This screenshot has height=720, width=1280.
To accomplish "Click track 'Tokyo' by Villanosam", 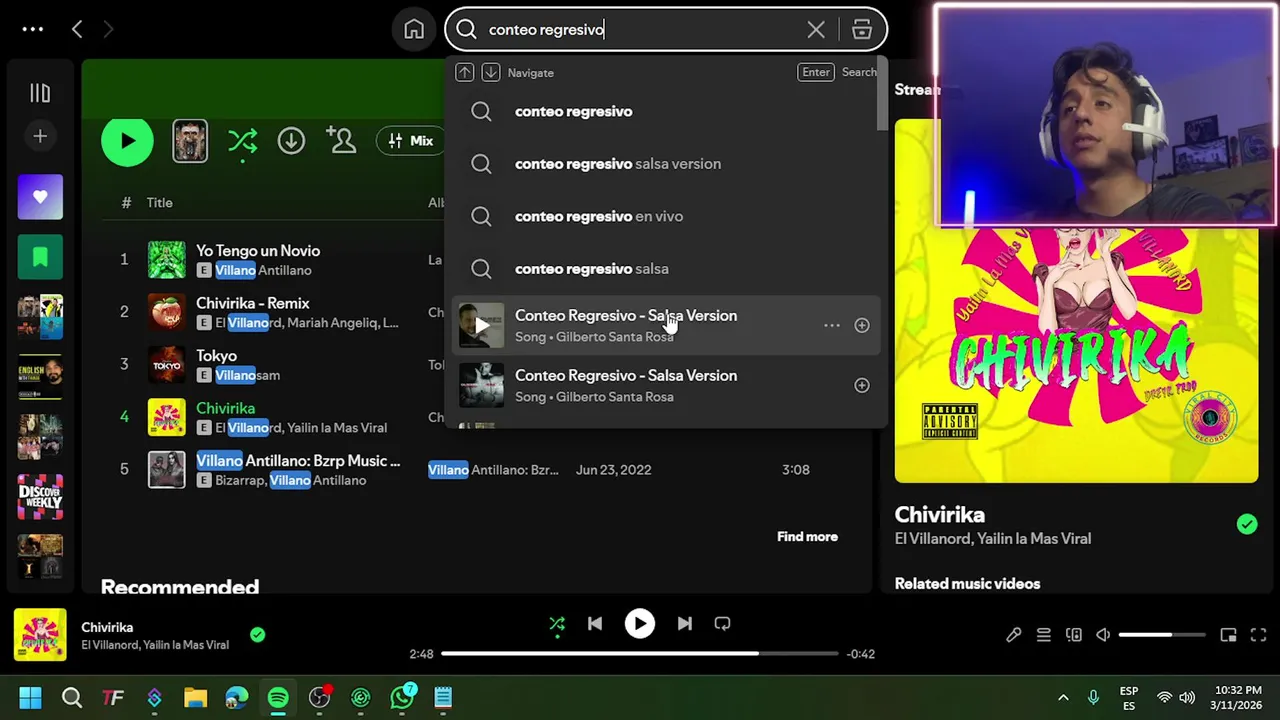I will pos(216,355).
